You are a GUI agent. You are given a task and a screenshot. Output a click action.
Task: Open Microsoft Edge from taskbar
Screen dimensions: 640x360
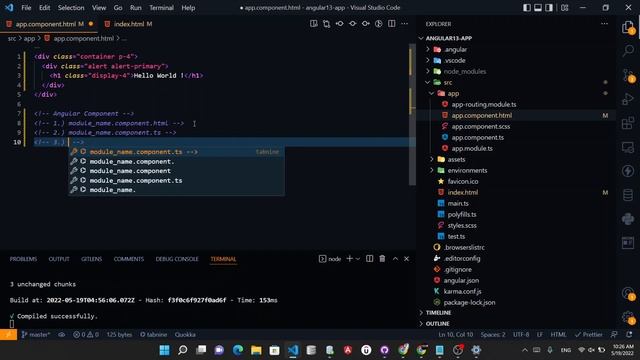click(x=238, y=350)
